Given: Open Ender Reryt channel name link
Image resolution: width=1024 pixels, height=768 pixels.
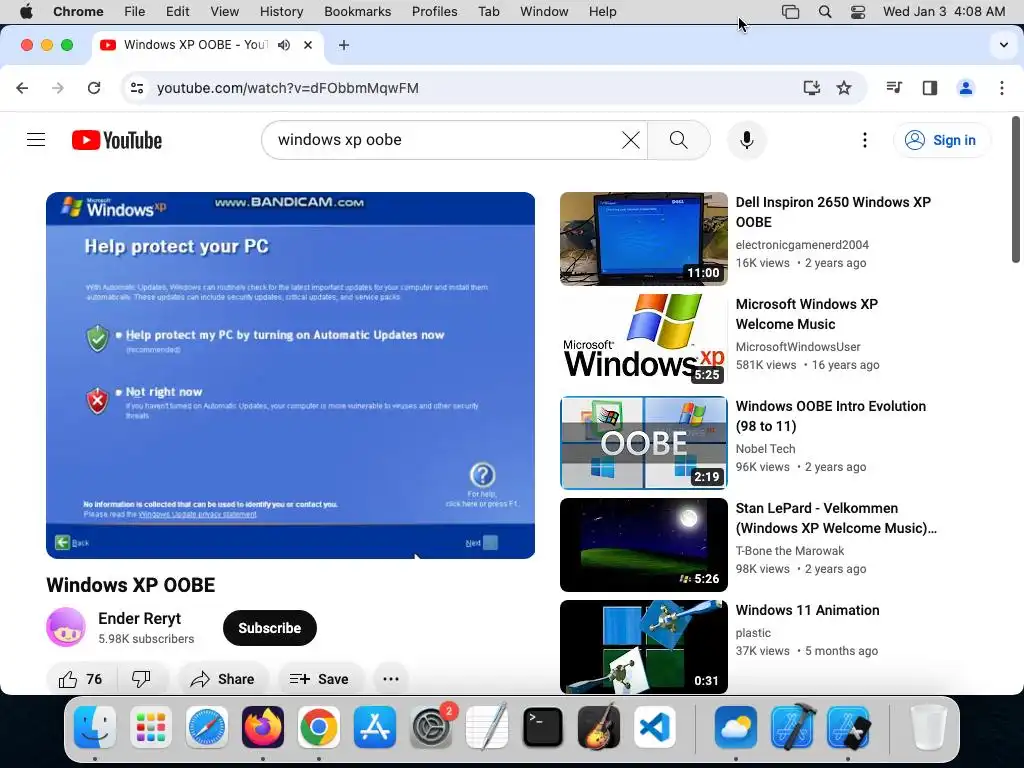Looking at the screenshot, I should pos(139,618).
